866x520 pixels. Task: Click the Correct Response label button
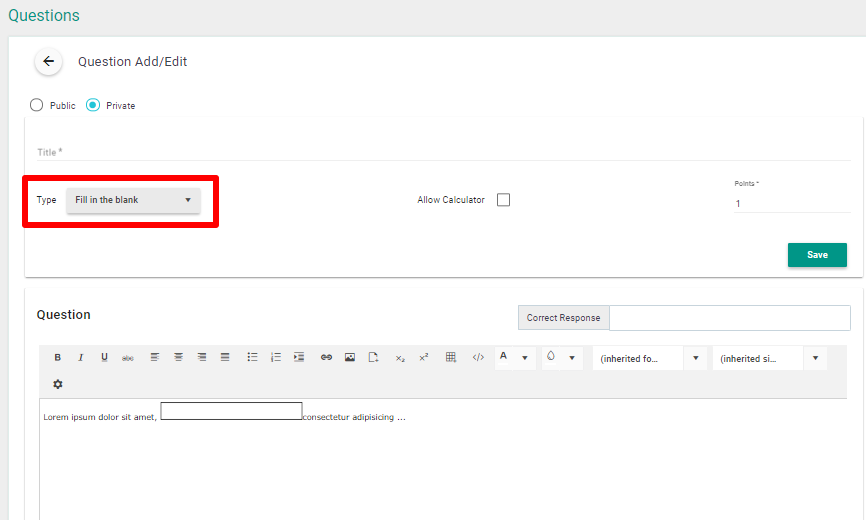coord(563,318)
